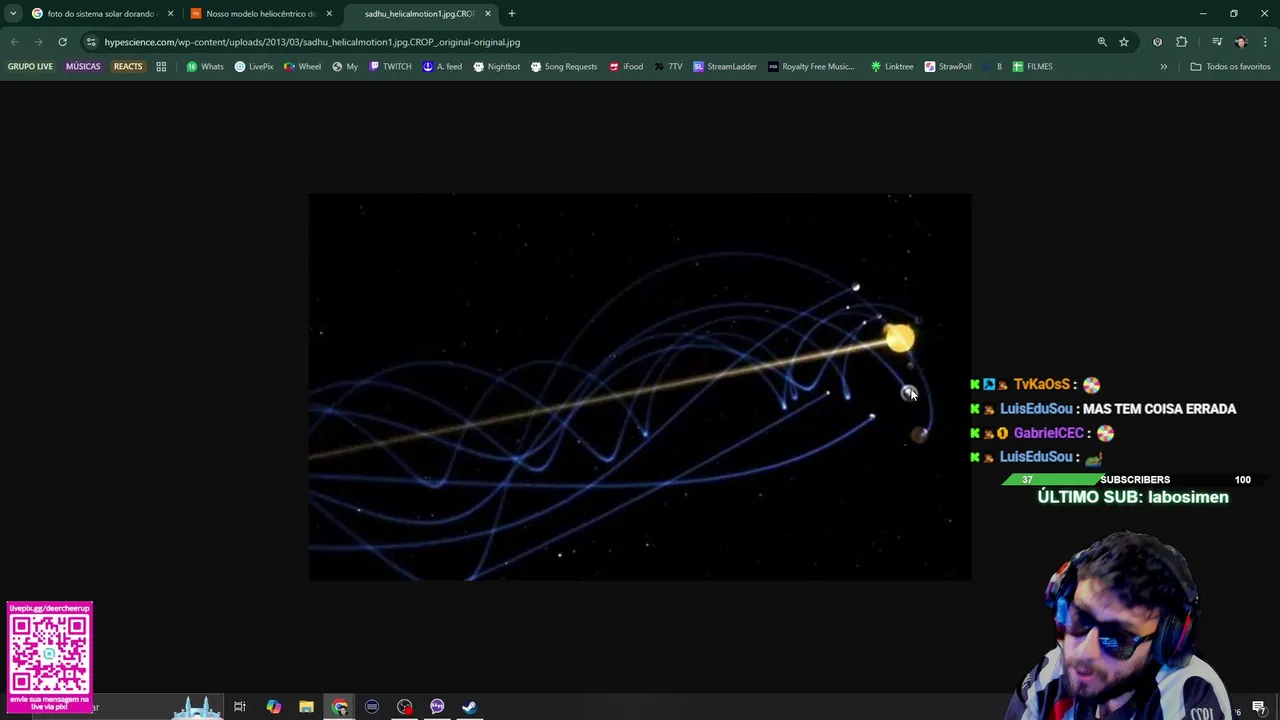Open the Wheel bookmark
1280x720 pixels.
click(302, 67)
